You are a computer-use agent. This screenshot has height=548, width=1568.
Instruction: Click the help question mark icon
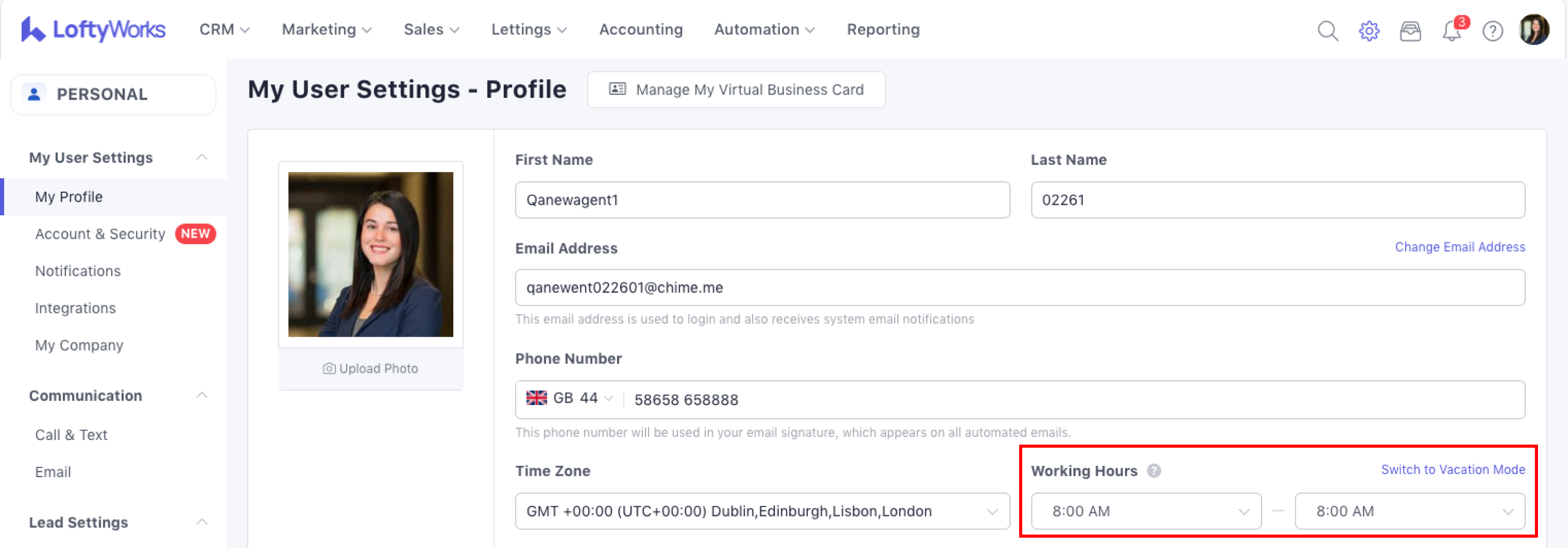pos(1493,31)
